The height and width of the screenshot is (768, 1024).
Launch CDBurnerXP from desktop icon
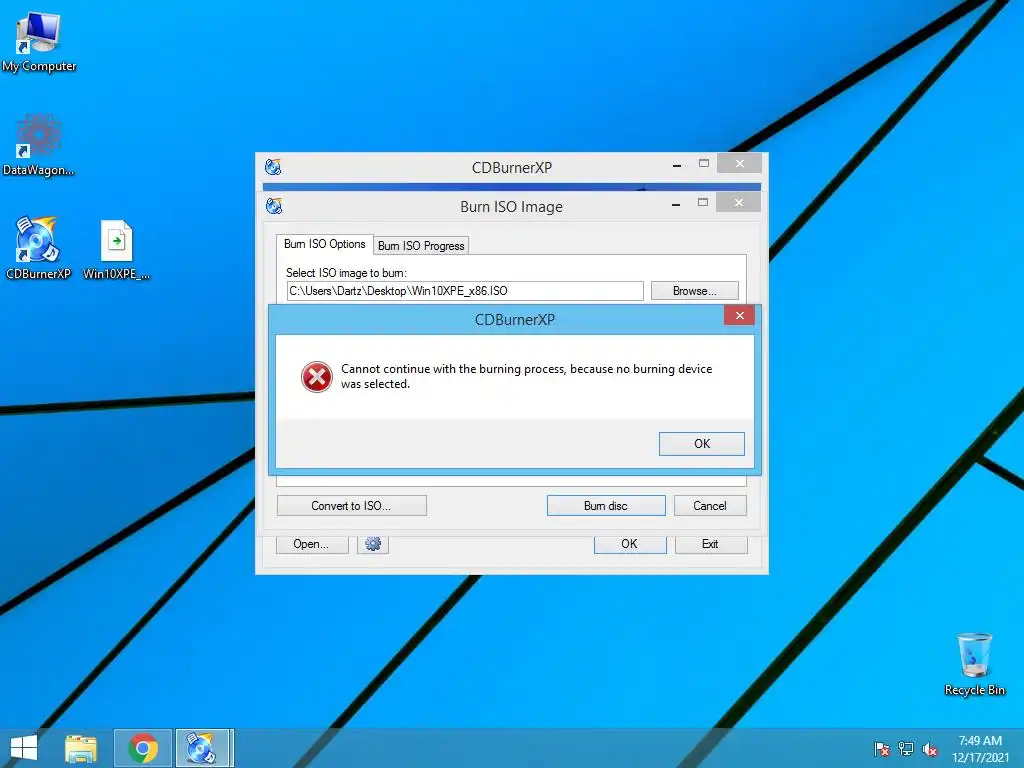tap(38, 248)
